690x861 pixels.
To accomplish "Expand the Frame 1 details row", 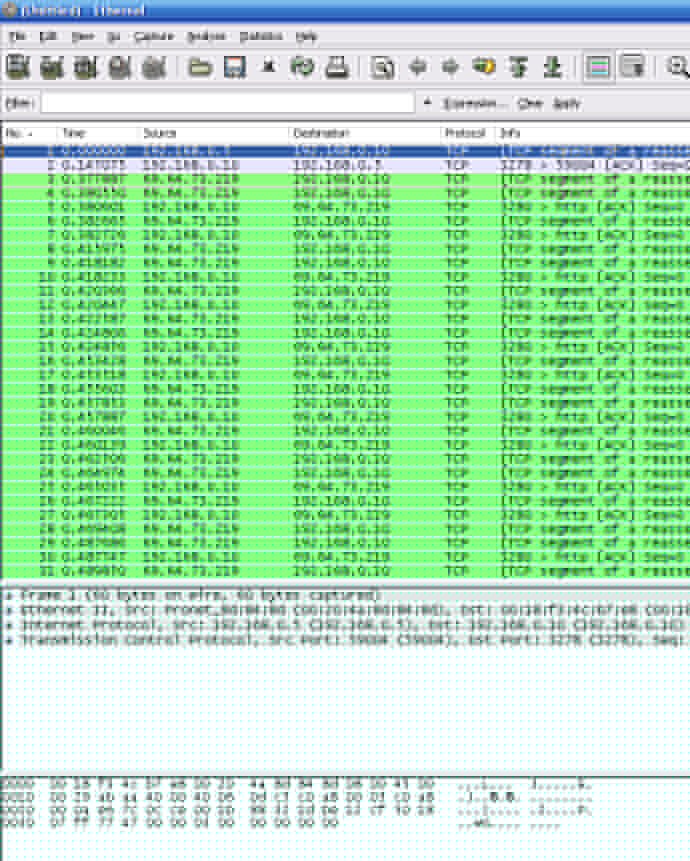I will pyautogui.click(x=9, y=595).
